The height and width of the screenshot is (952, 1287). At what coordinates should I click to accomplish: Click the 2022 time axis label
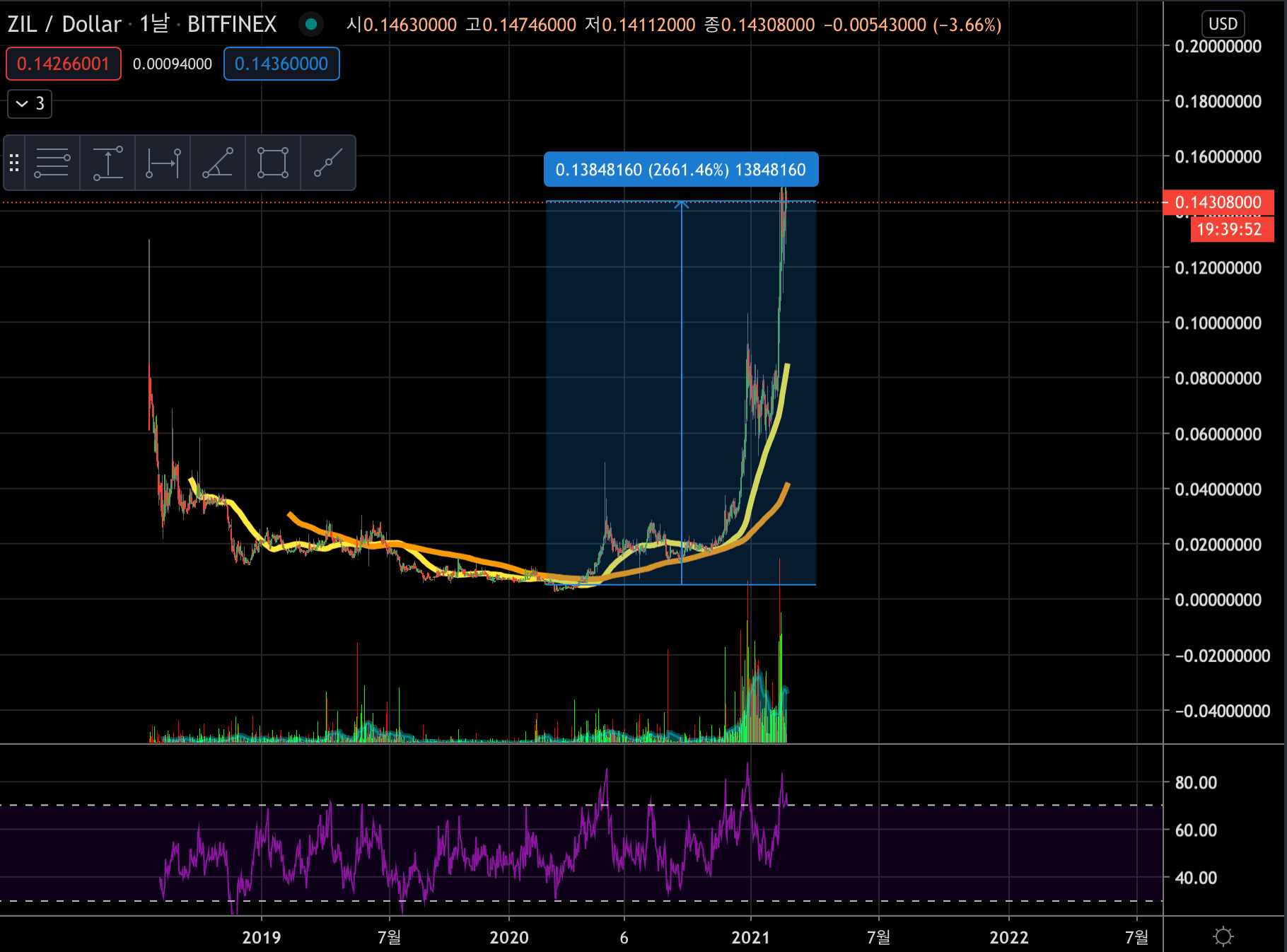(x=1009, y=937)
